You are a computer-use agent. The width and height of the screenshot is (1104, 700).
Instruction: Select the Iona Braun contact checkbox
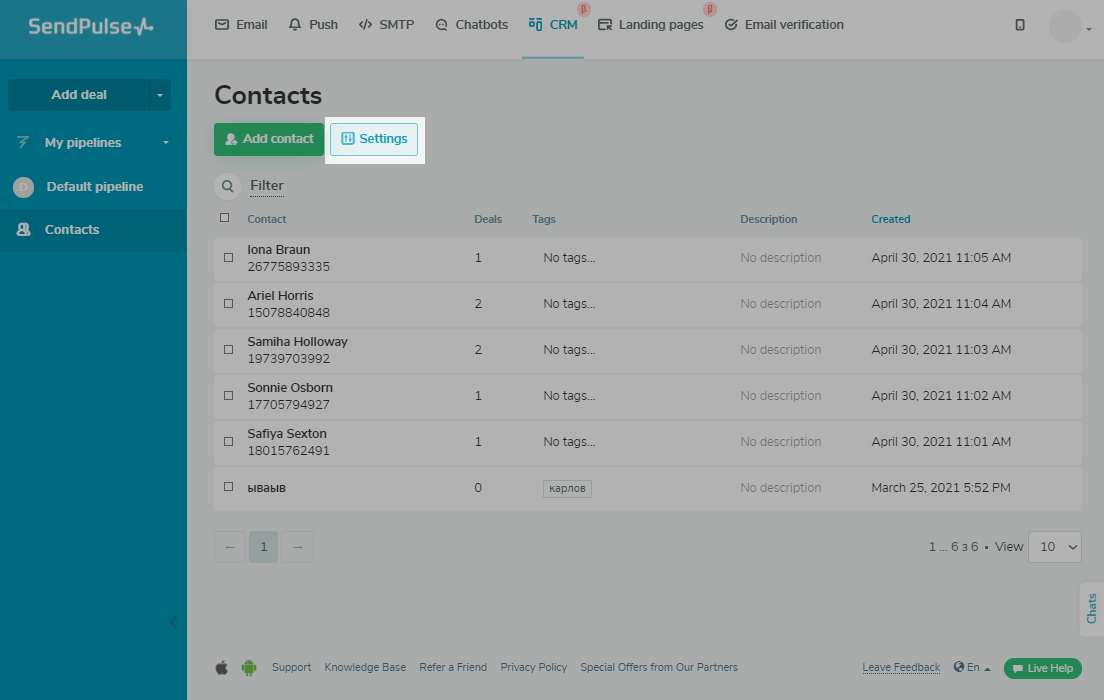[228, 258]
